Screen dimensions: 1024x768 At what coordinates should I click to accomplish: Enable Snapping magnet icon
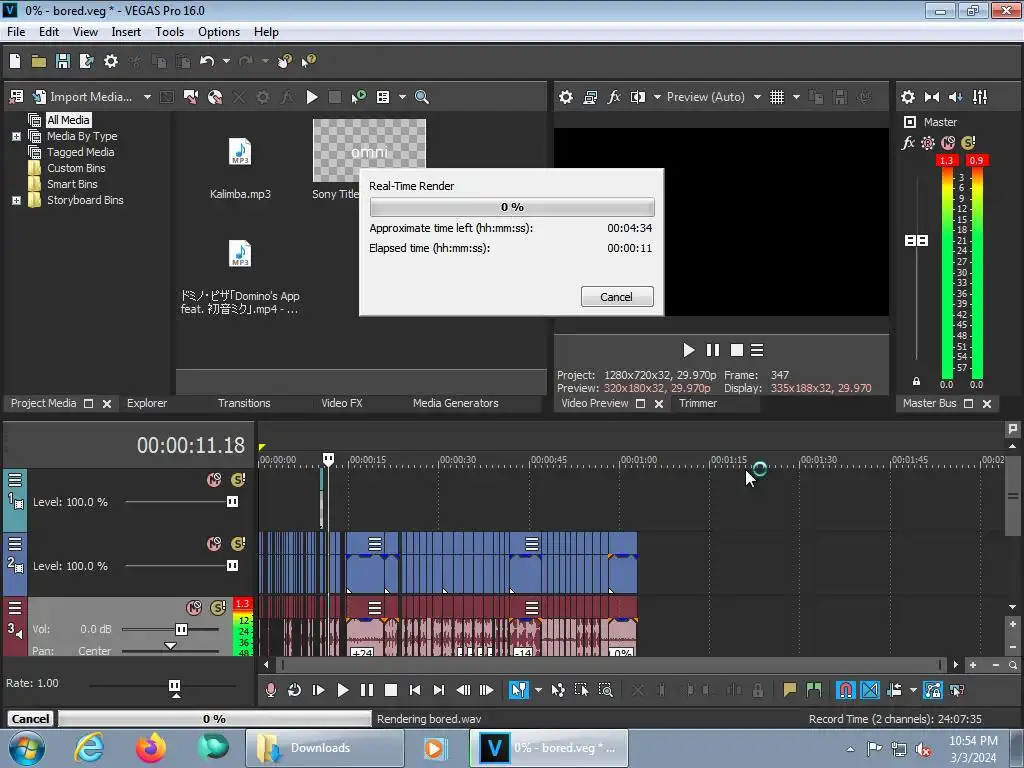coord(845,690)
